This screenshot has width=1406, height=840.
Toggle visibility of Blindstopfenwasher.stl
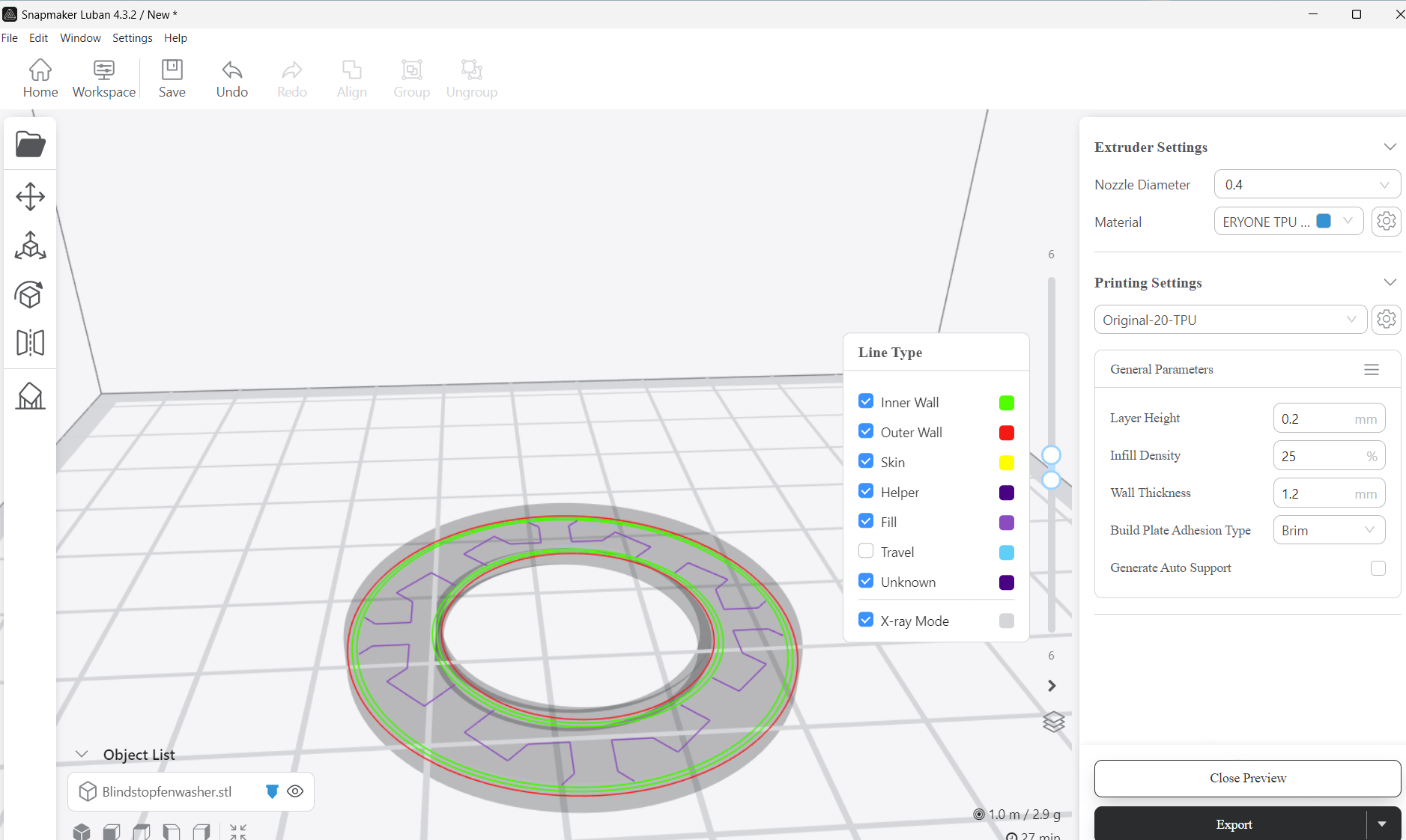(x=295, y=791)
